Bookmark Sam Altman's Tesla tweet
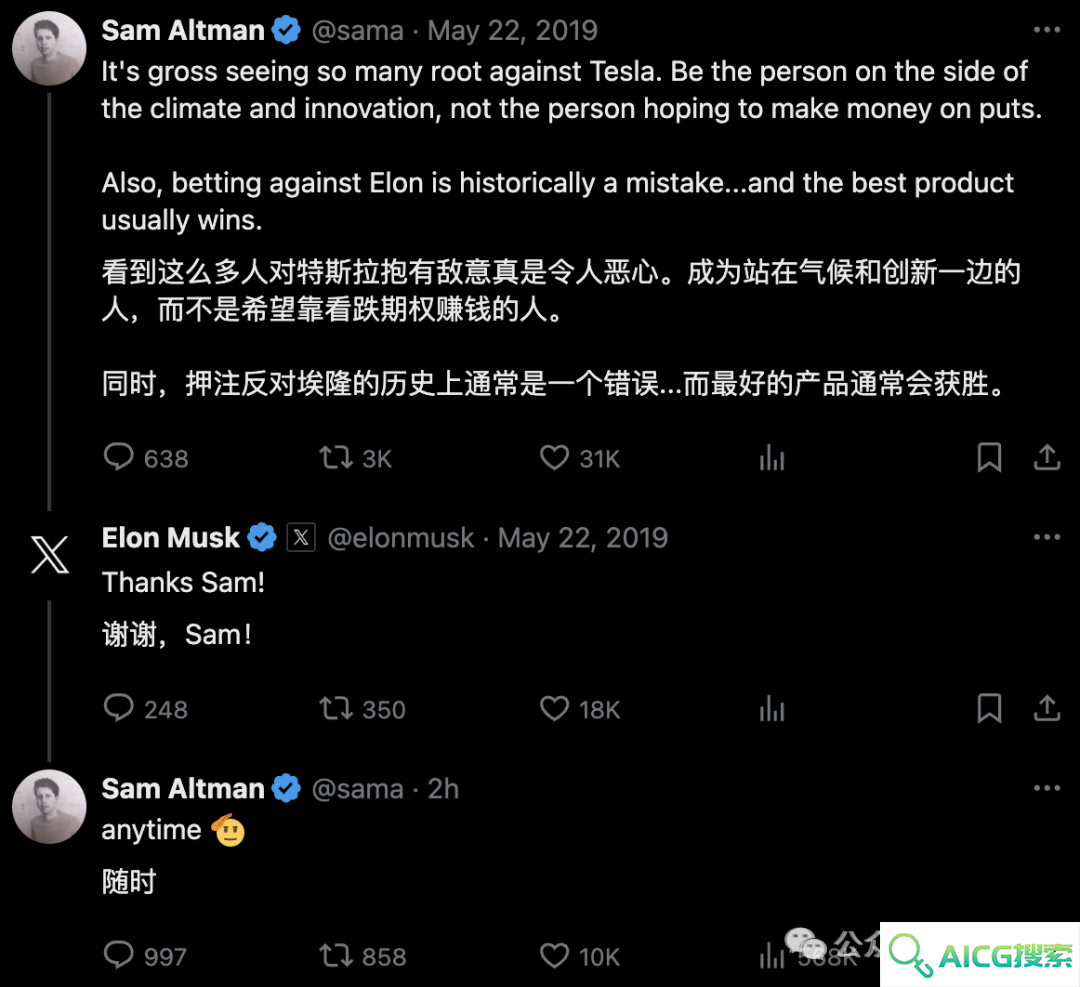Viewport: 1080px width, 987px height. coord(990,457)
